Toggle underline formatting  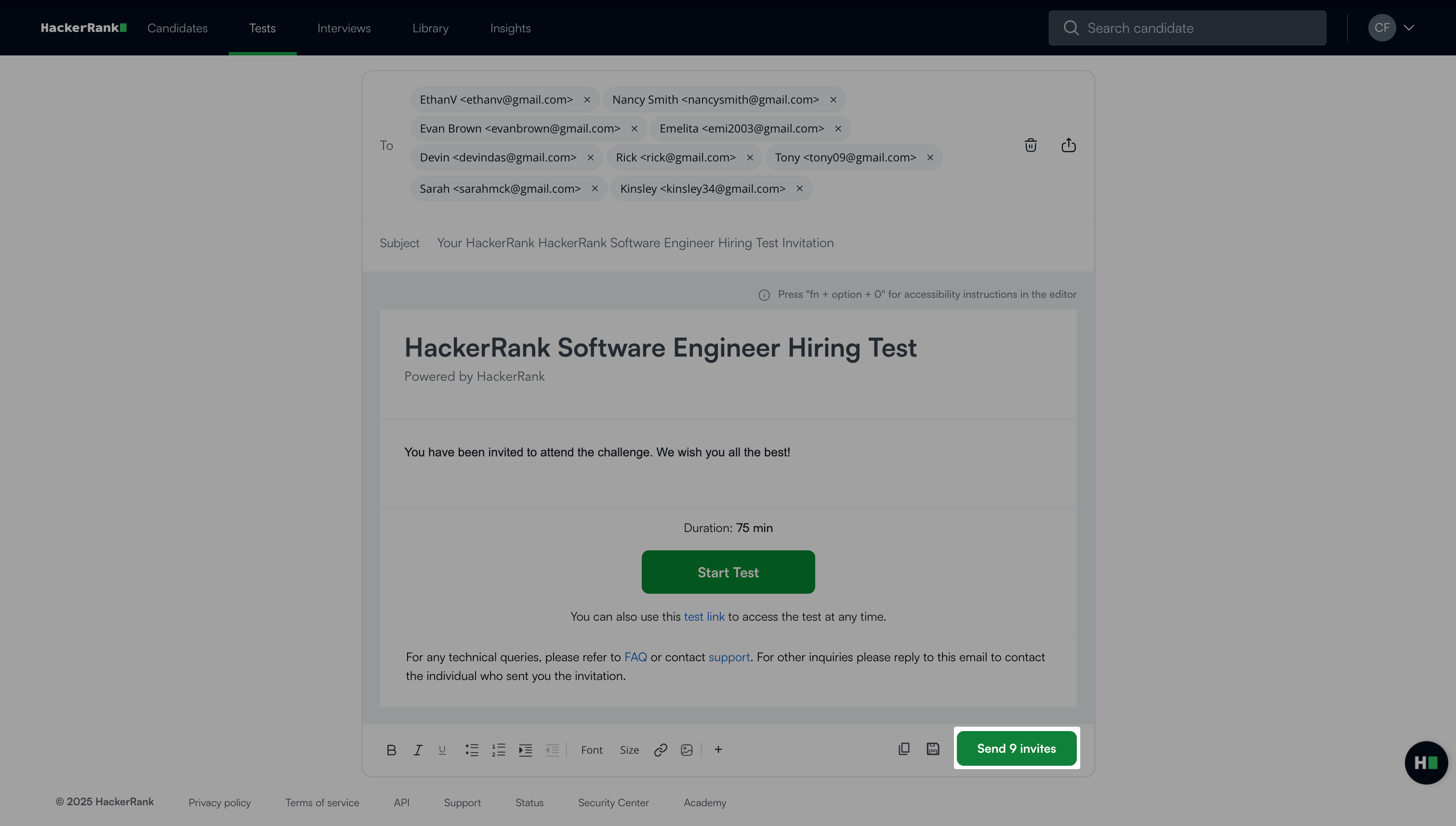[x=442, y=750]
